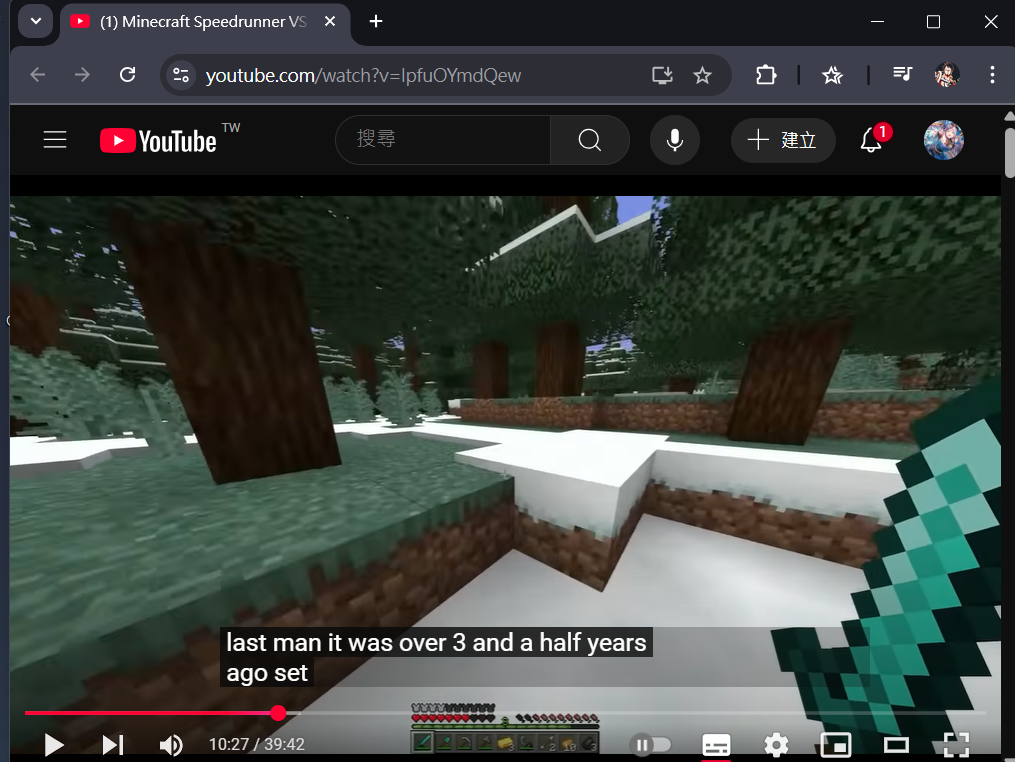Click the 10:27 / 39:42 time display

point(256,745)
